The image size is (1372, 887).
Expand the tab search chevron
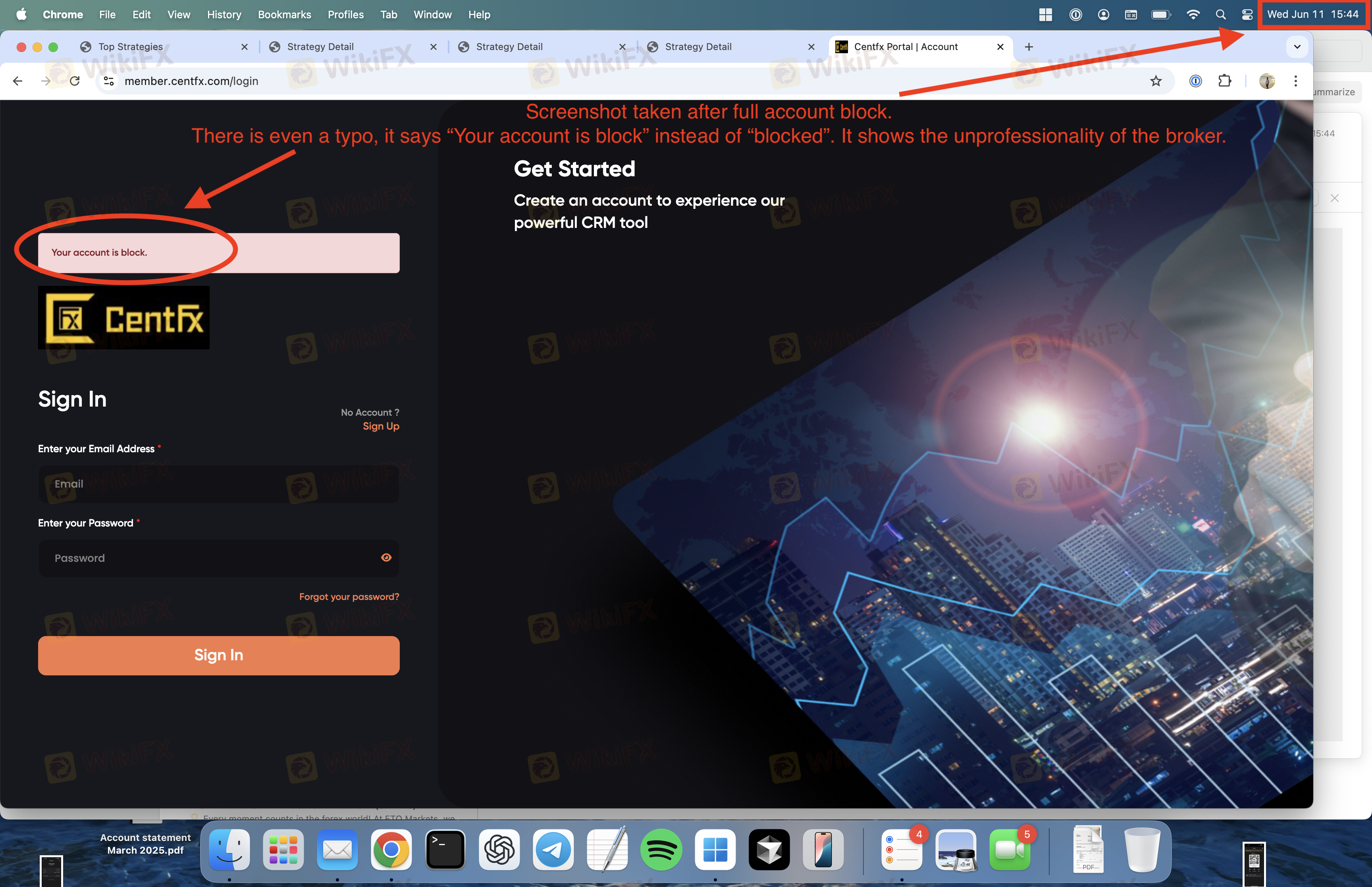point(1297,47)
